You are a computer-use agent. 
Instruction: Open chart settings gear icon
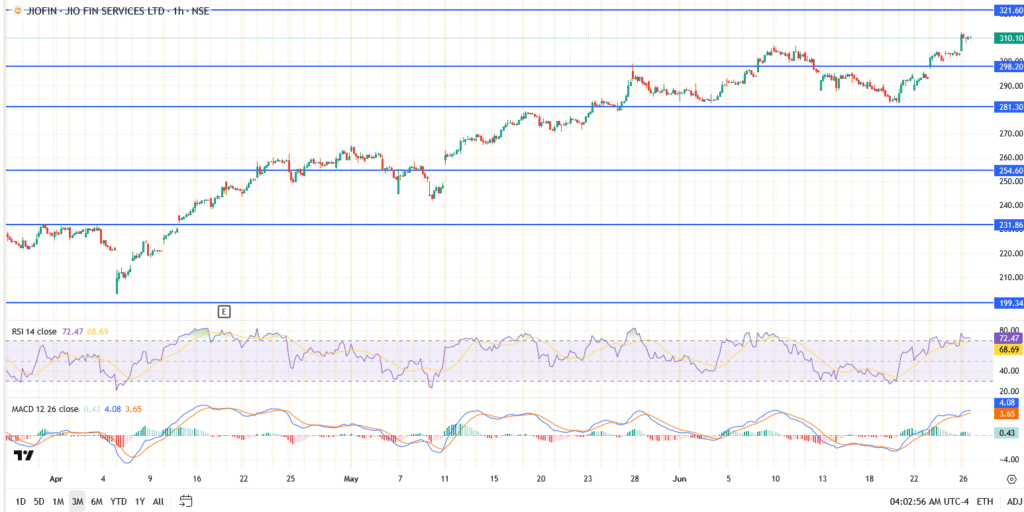point(1012,479)
